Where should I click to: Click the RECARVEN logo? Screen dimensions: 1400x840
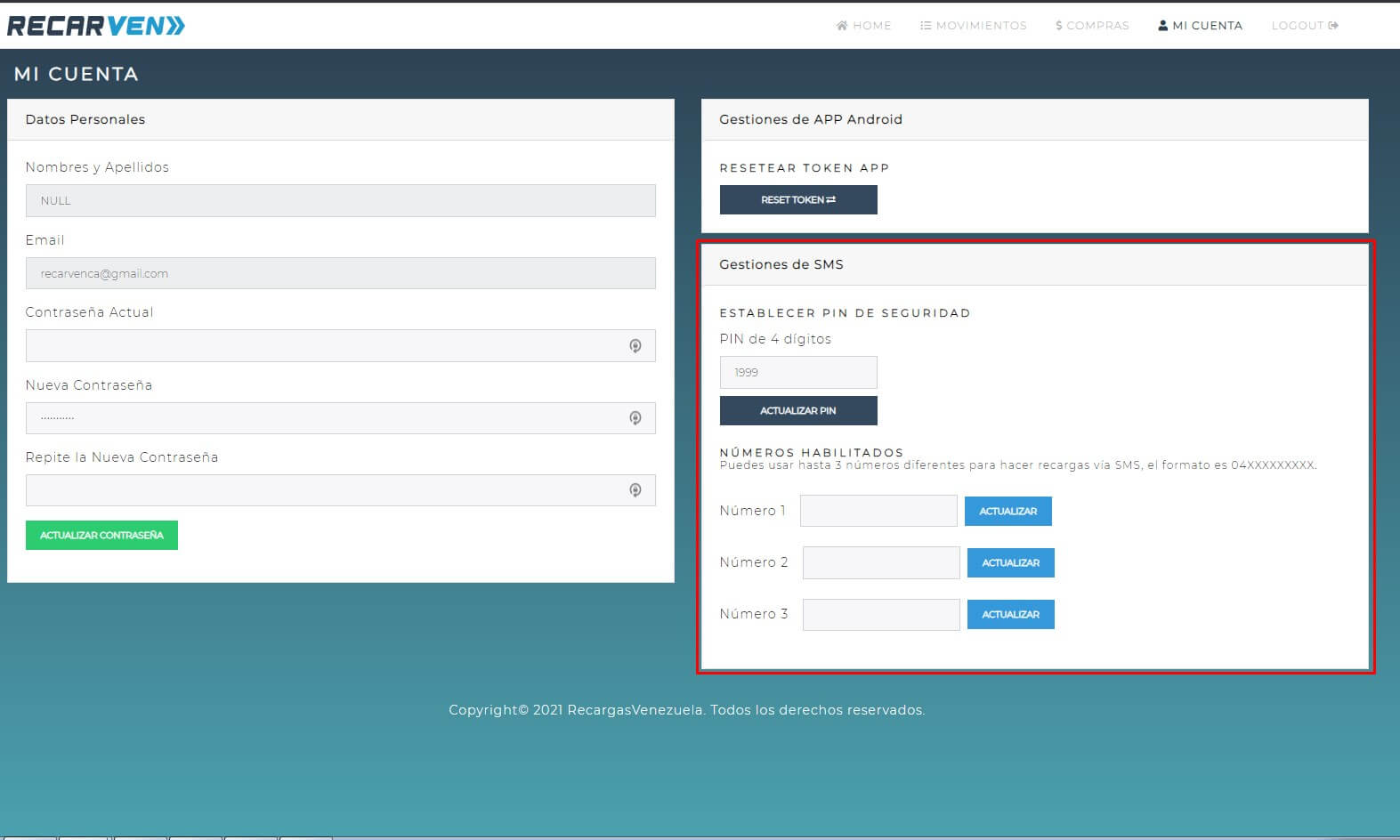pos(96,26)
